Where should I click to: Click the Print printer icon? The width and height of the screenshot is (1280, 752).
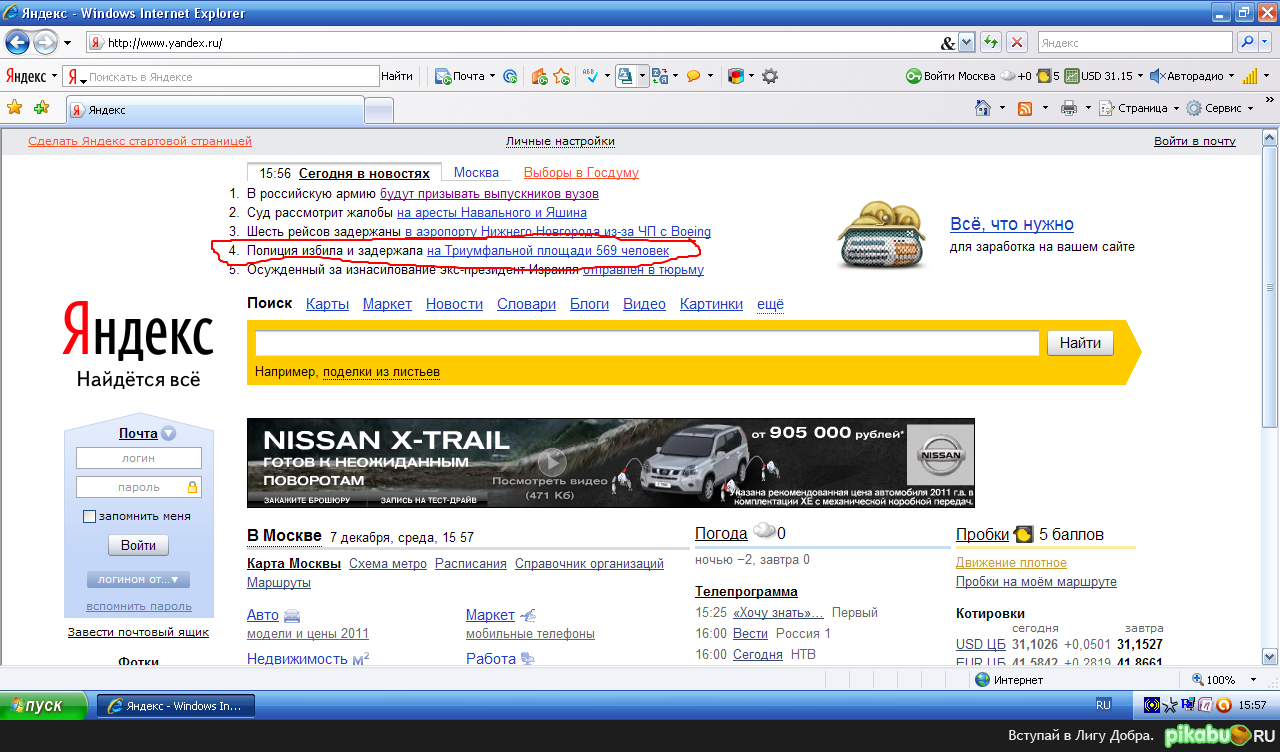tap(1068, 108)
